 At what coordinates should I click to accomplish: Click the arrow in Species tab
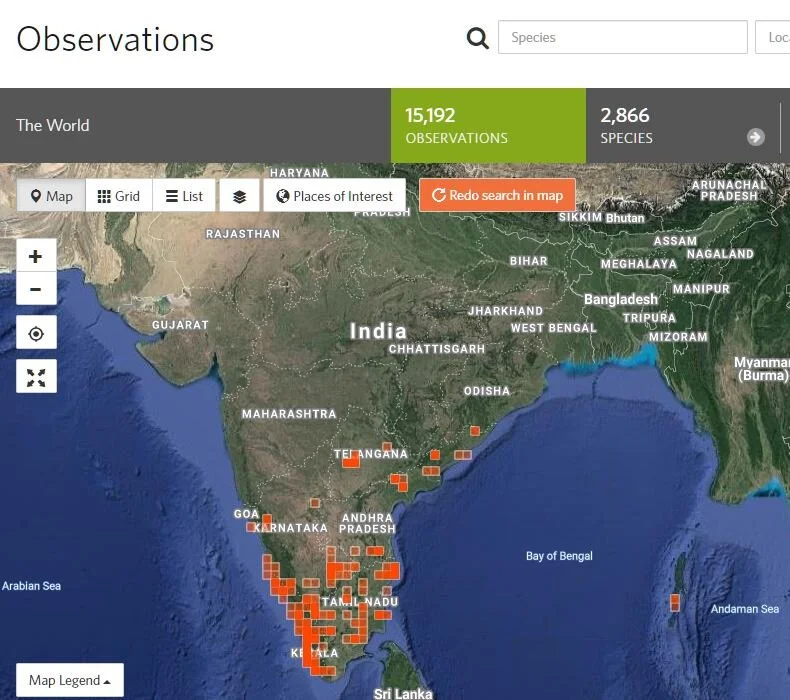tap(755, 137)
